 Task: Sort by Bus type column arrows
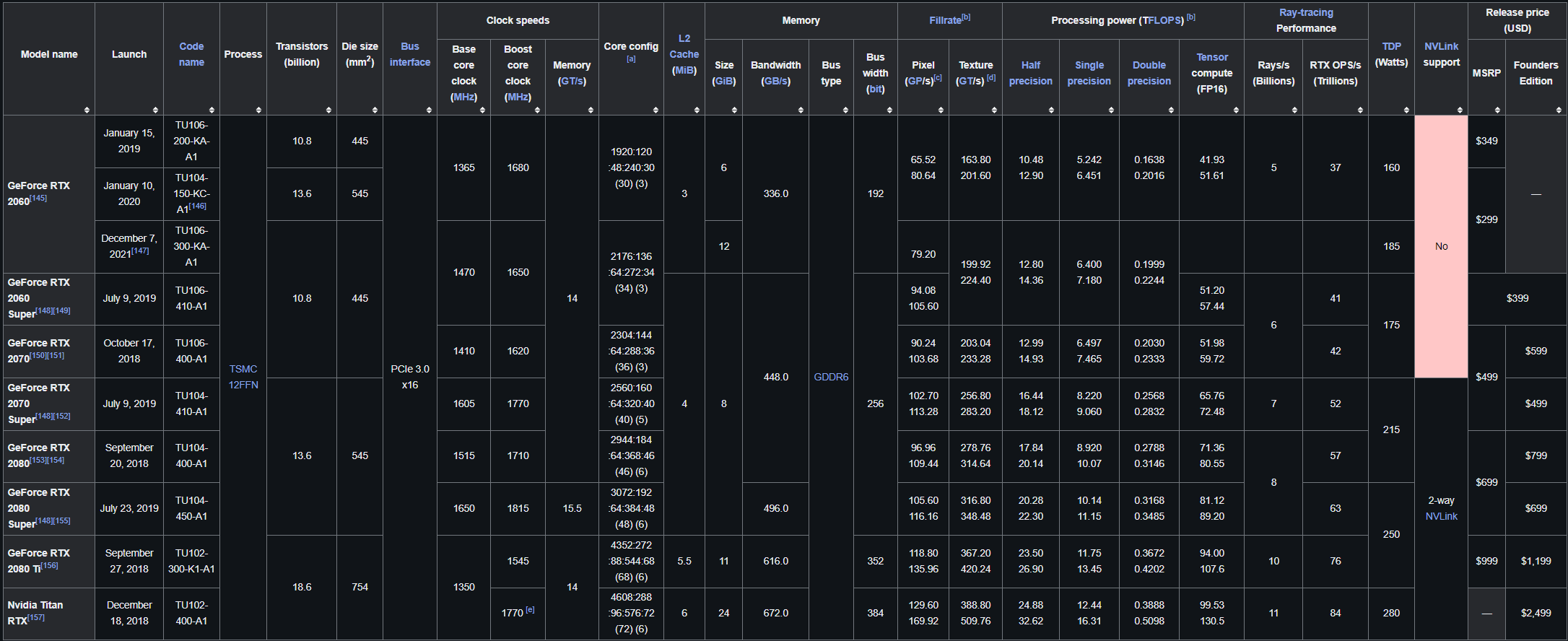845,110
